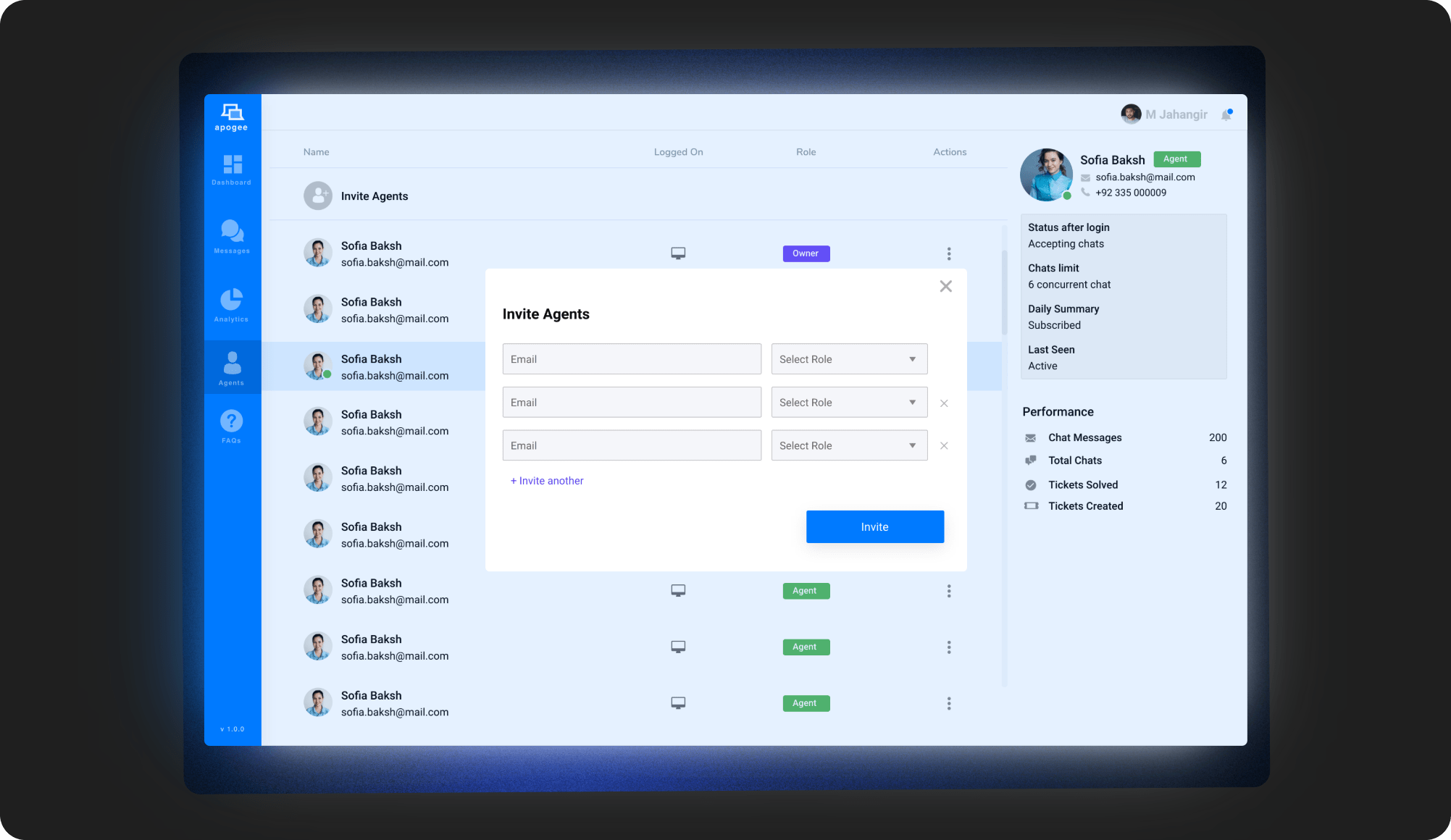Click the notification bell icon
Viewport: 1451px width, 840px height.
[1226, 114]
